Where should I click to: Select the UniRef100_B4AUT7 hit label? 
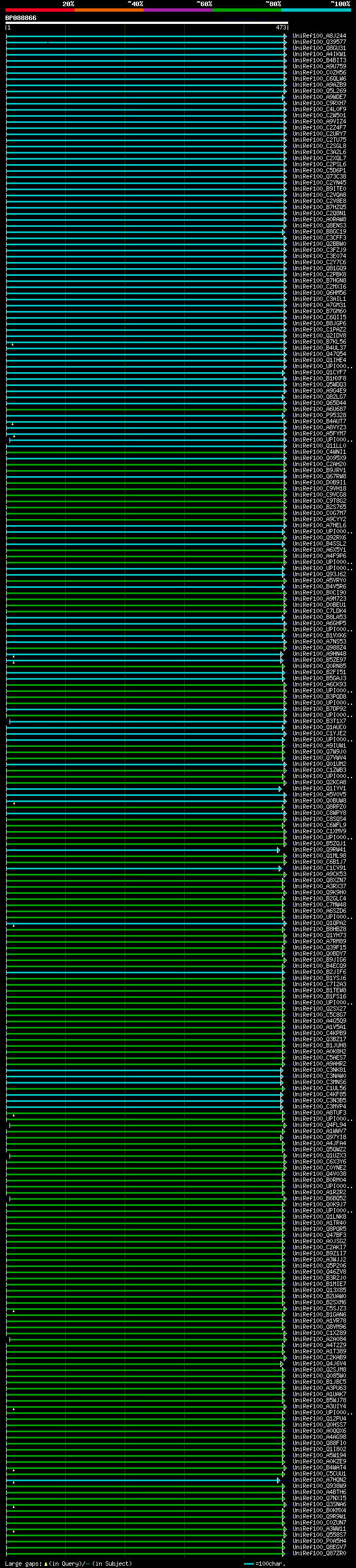click(319, 421)
